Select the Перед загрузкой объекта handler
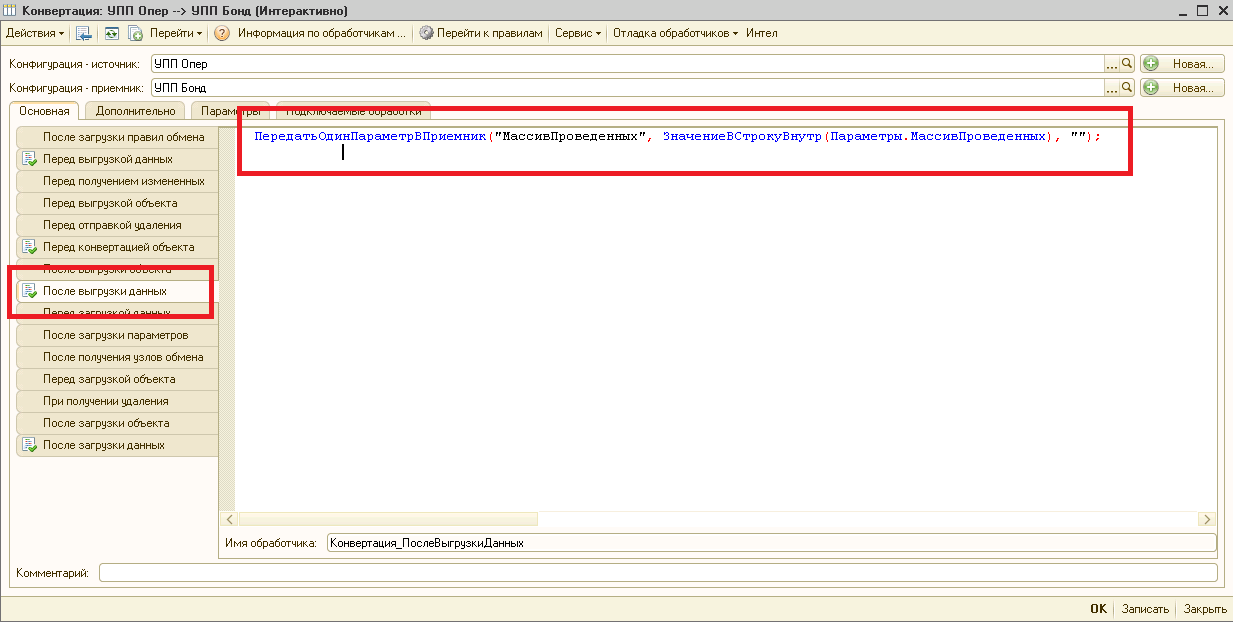1233x622 pixels. click(x=117, y=379)
